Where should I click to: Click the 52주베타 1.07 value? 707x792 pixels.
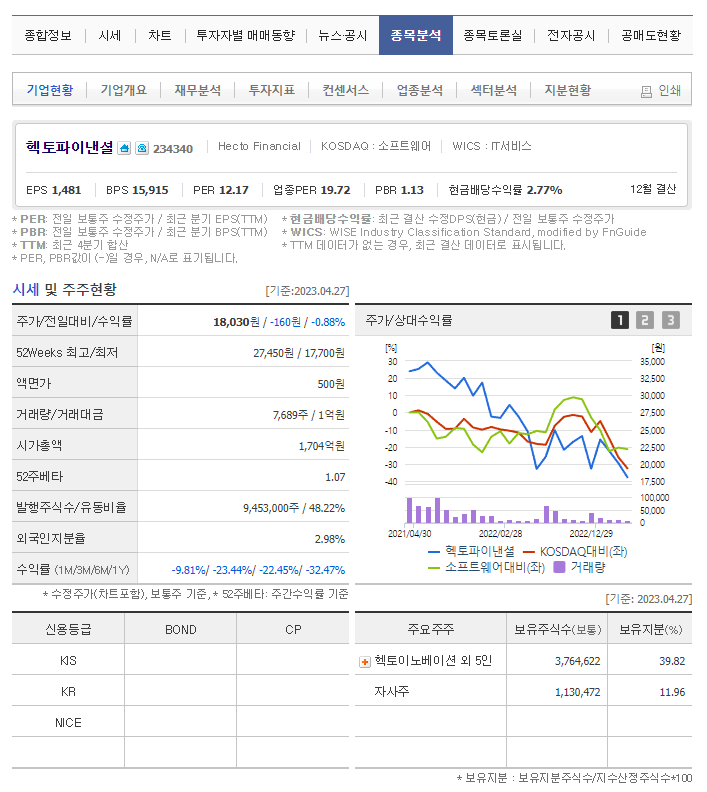click(x=335, y=477)
